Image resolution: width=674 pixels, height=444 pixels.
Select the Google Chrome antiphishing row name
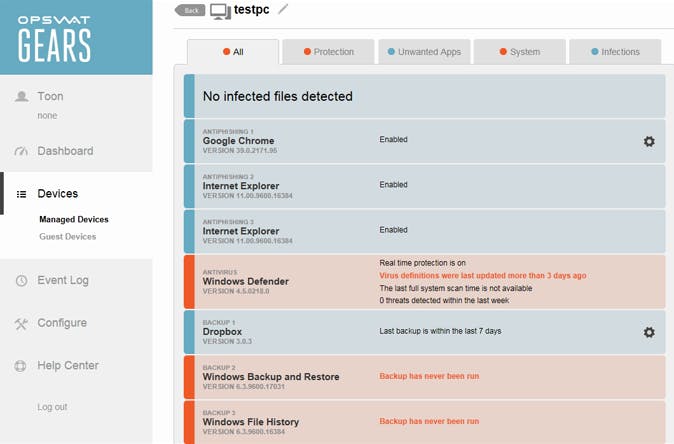[239, 141]
